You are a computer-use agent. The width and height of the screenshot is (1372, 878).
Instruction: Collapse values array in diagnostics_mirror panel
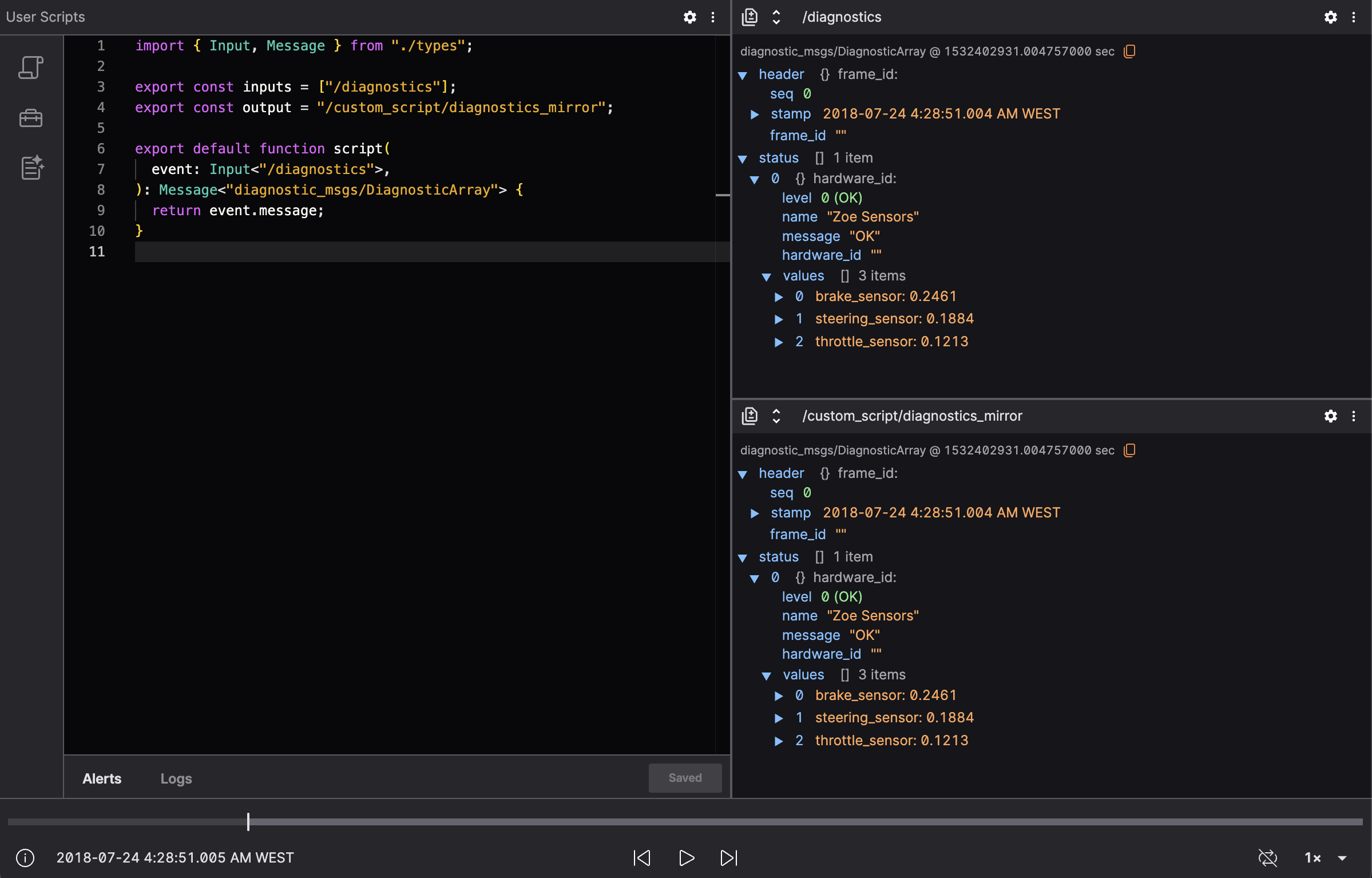[767, 676]
